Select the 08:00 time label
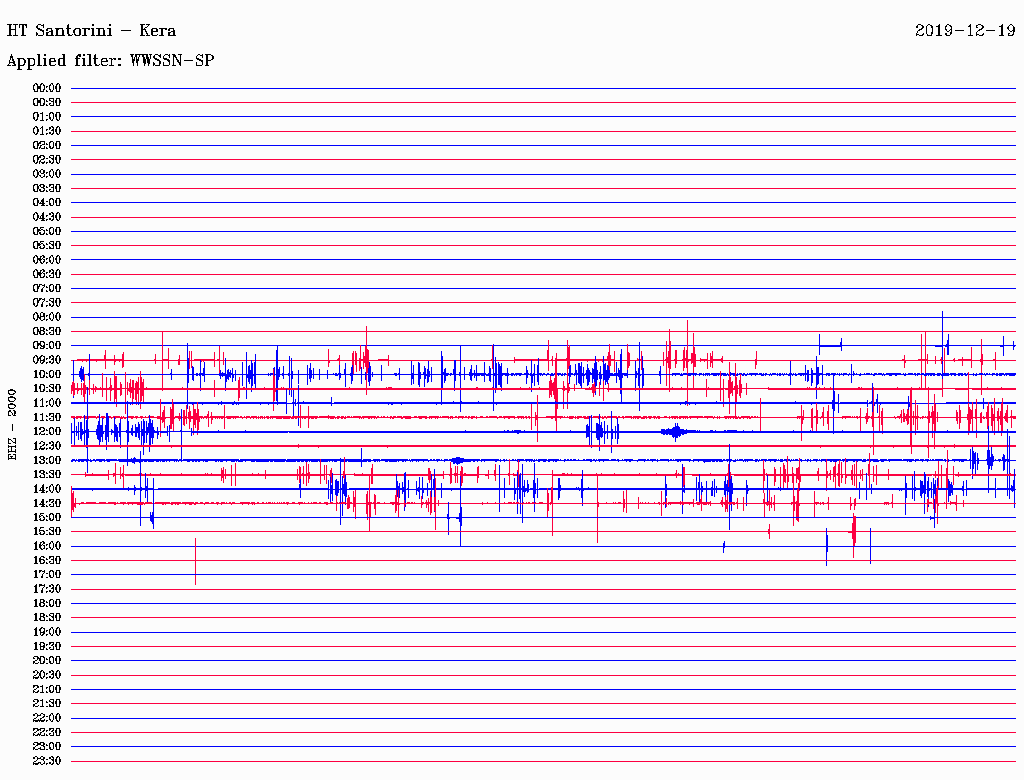Viewport: 1024px width, 780px height. [47, 317]
